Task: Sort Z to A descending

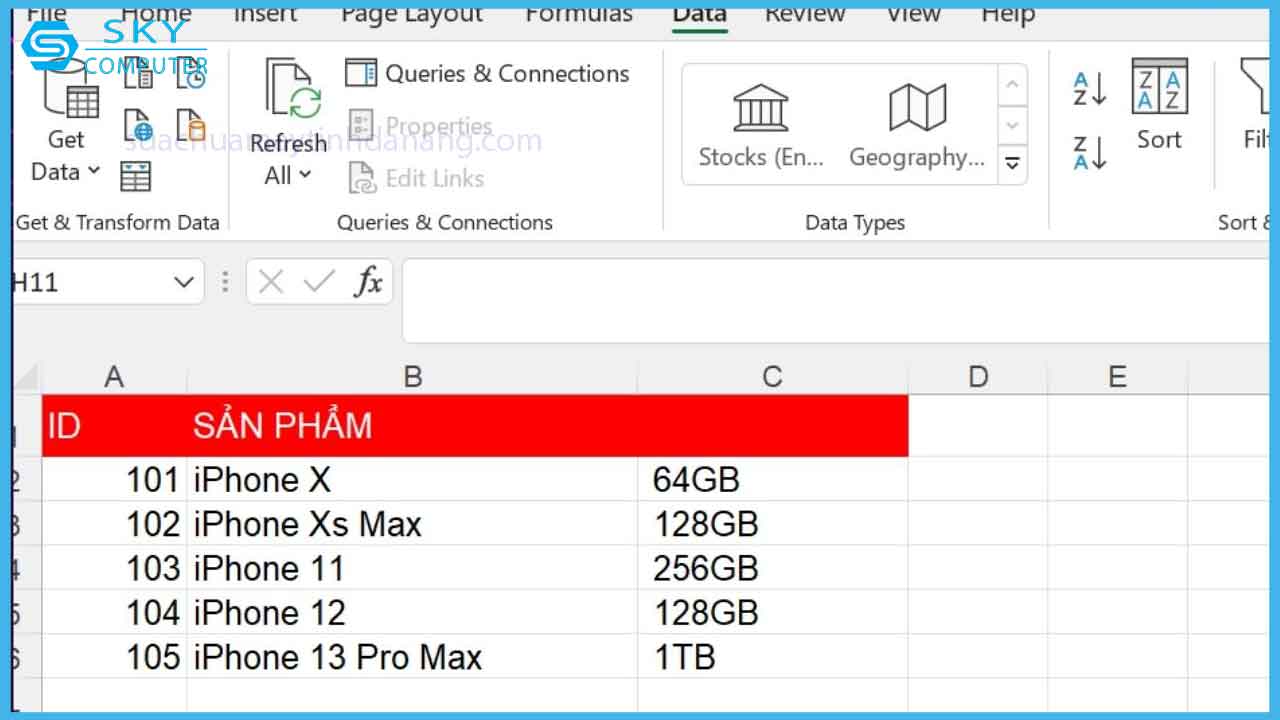Action: click(1089, 153)
